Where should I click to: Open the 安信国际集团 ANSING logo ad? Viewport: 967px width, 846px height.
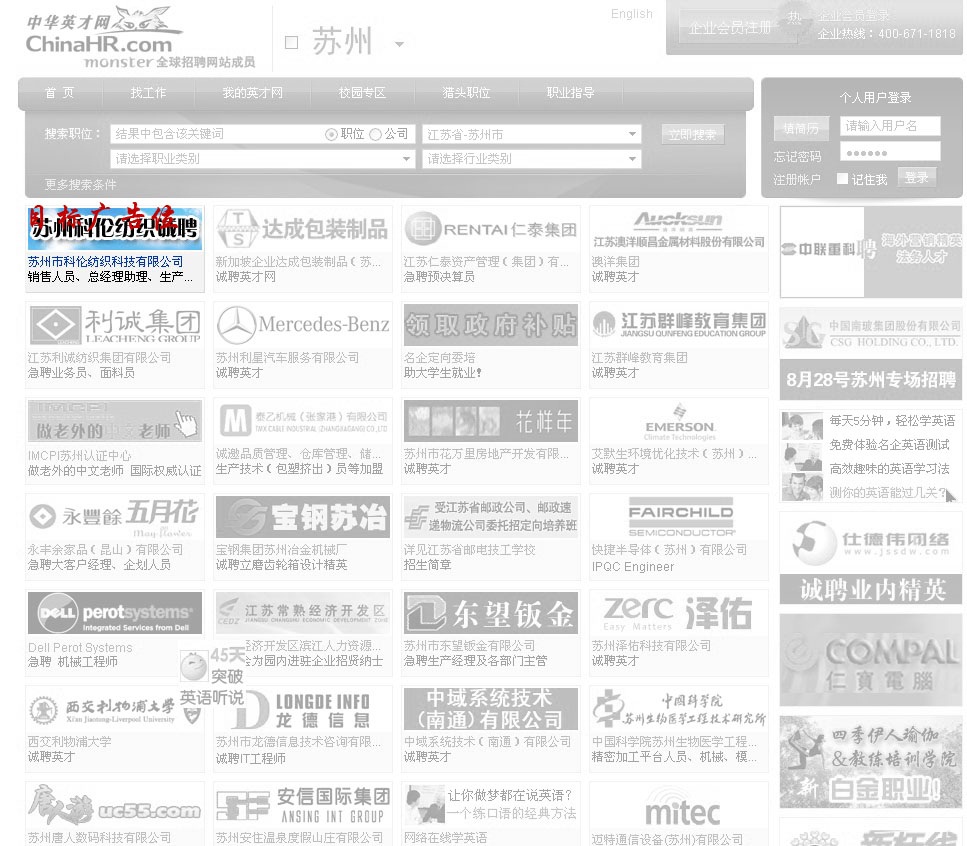pyautogui.click(x=303, y=805)
